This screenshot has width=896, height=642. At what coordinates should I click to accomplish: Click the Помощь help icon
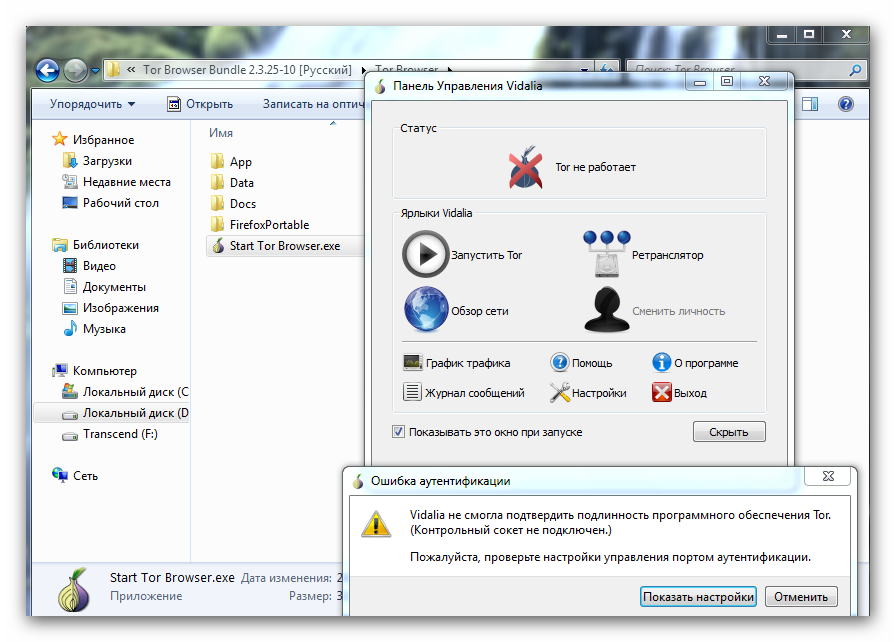pyautogui.click(x=560, y=363)
